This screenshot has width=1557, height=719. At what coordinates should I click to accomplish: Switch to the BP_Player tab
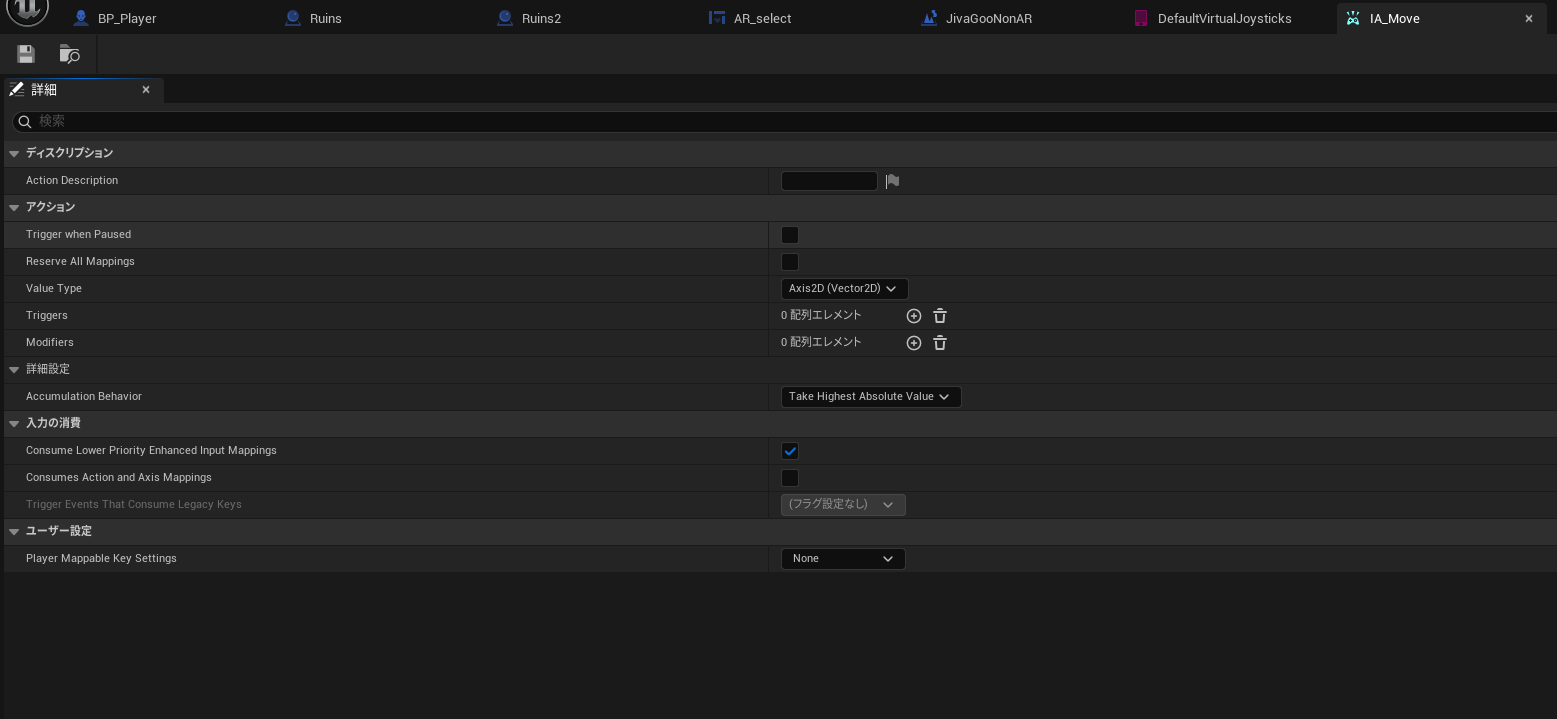tap(127, 18)
